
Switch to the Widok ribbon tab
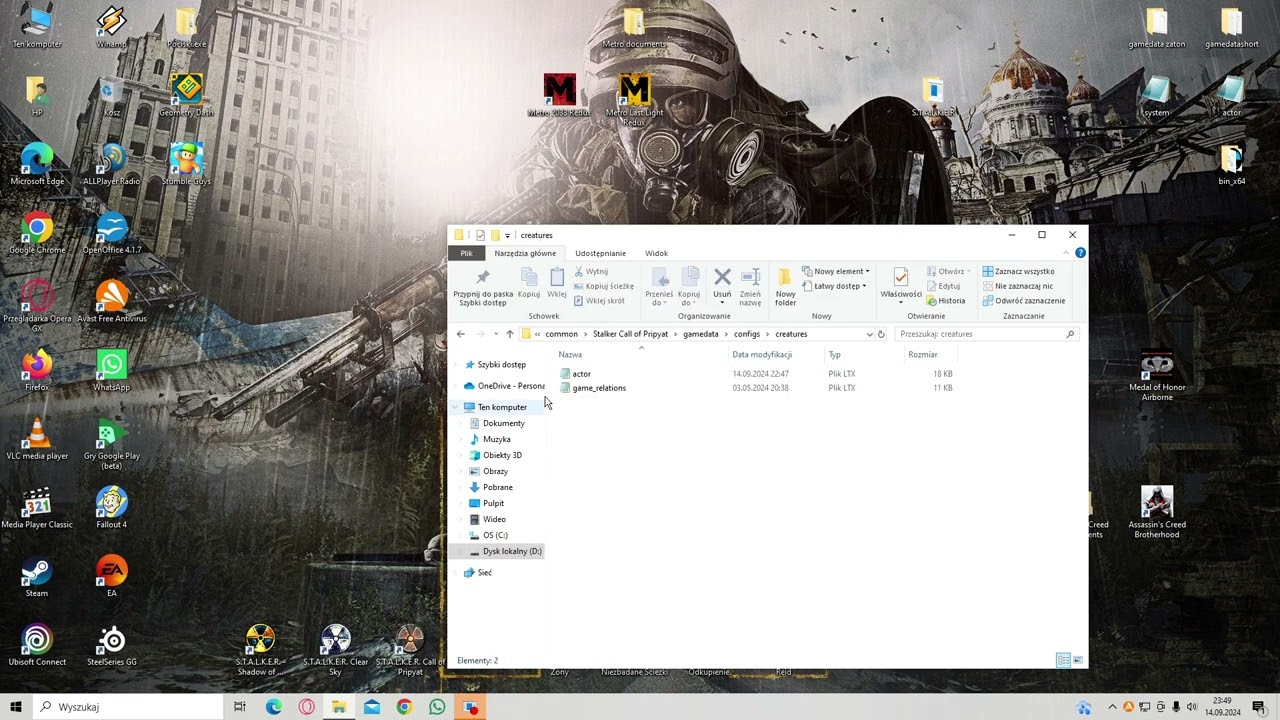pos(656,253)
